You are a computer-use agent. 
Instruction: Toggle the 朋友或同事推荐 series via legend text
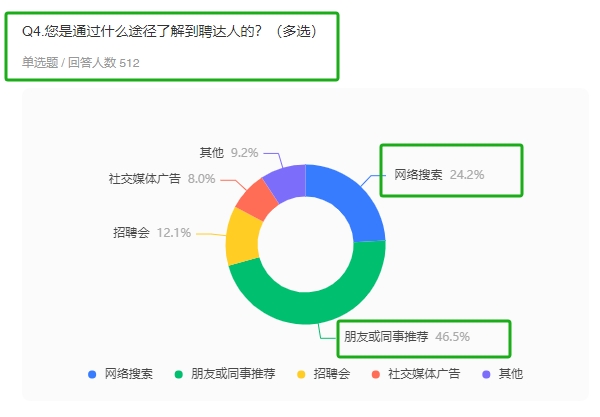point(231,374)
